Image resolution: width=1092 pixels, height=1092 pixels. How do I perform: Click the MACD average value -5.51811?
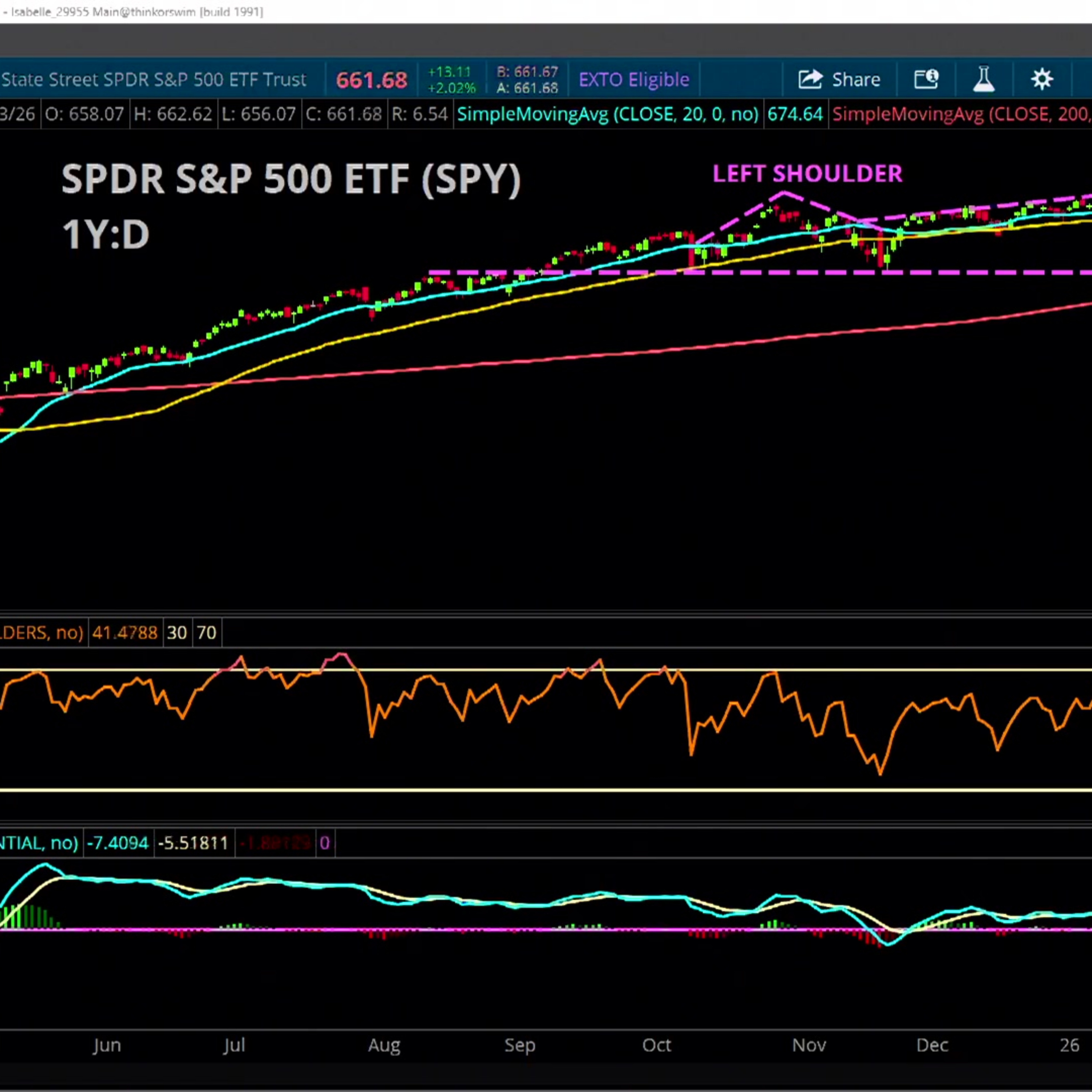click(193, 843)
